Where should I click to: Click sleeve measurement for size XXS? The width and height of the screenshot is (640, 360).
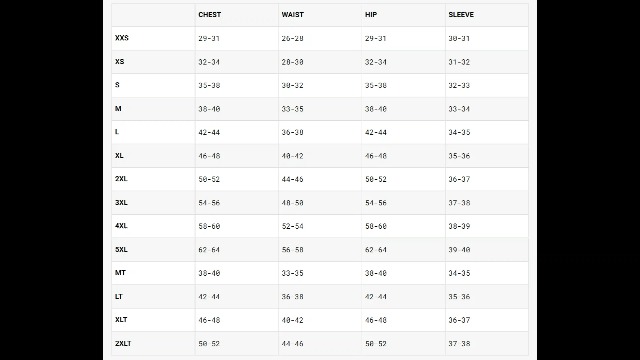459,38
